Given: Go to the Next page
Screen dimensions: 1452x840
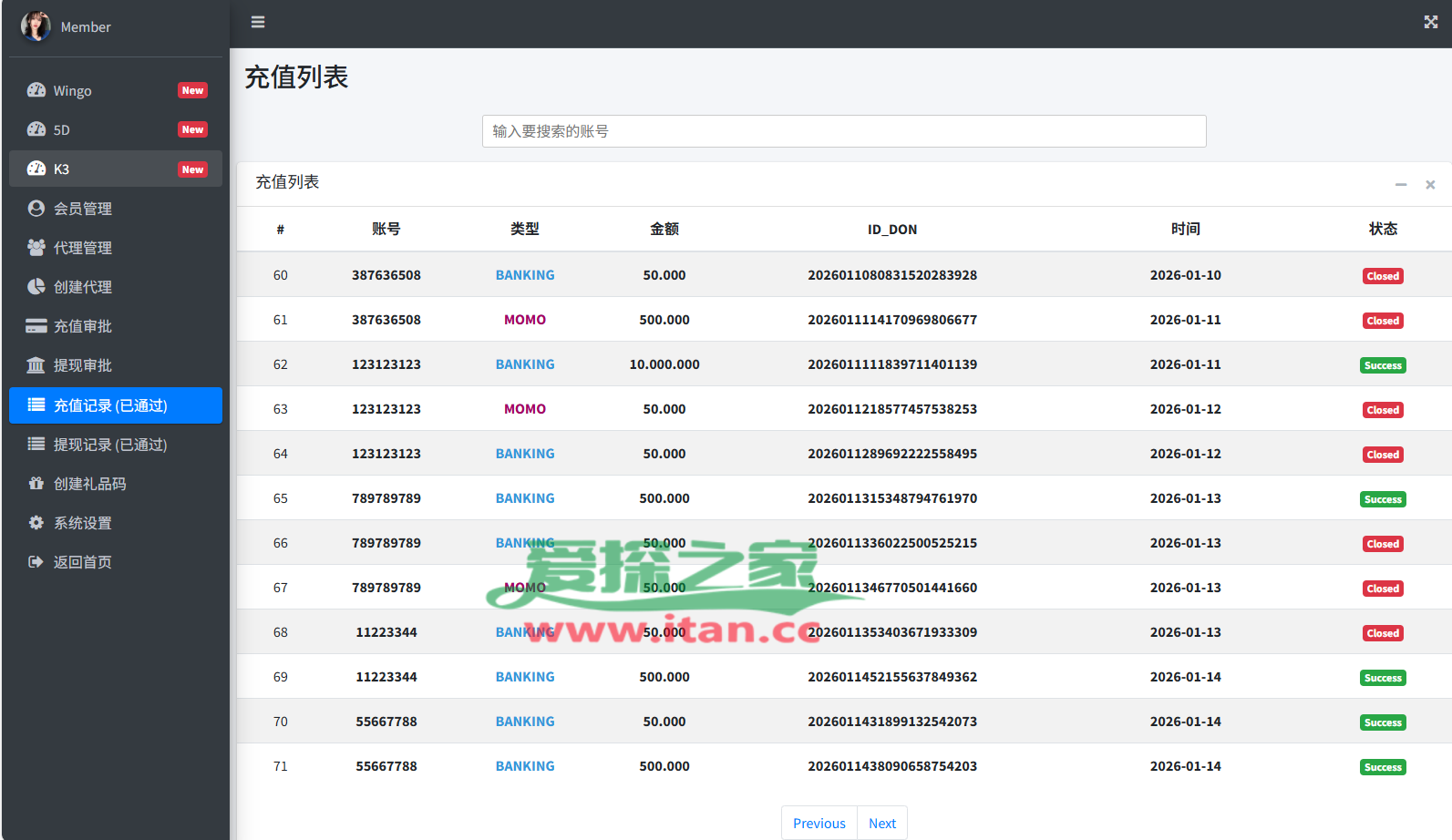Looking at the screenshot, I should [x=881, y=823].
